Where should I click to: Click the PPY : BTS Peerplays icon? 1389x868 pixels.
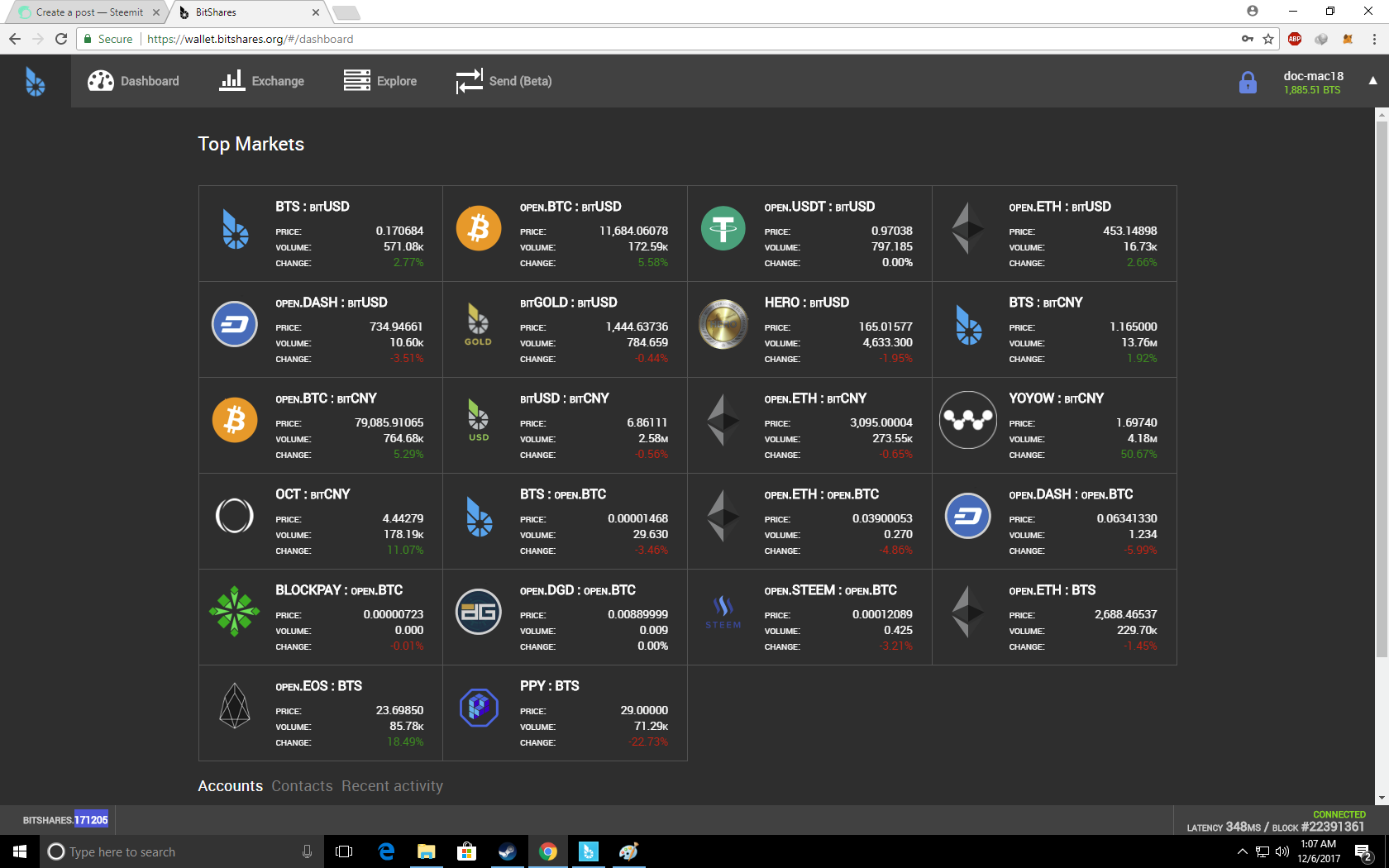(x=479, y=708)
